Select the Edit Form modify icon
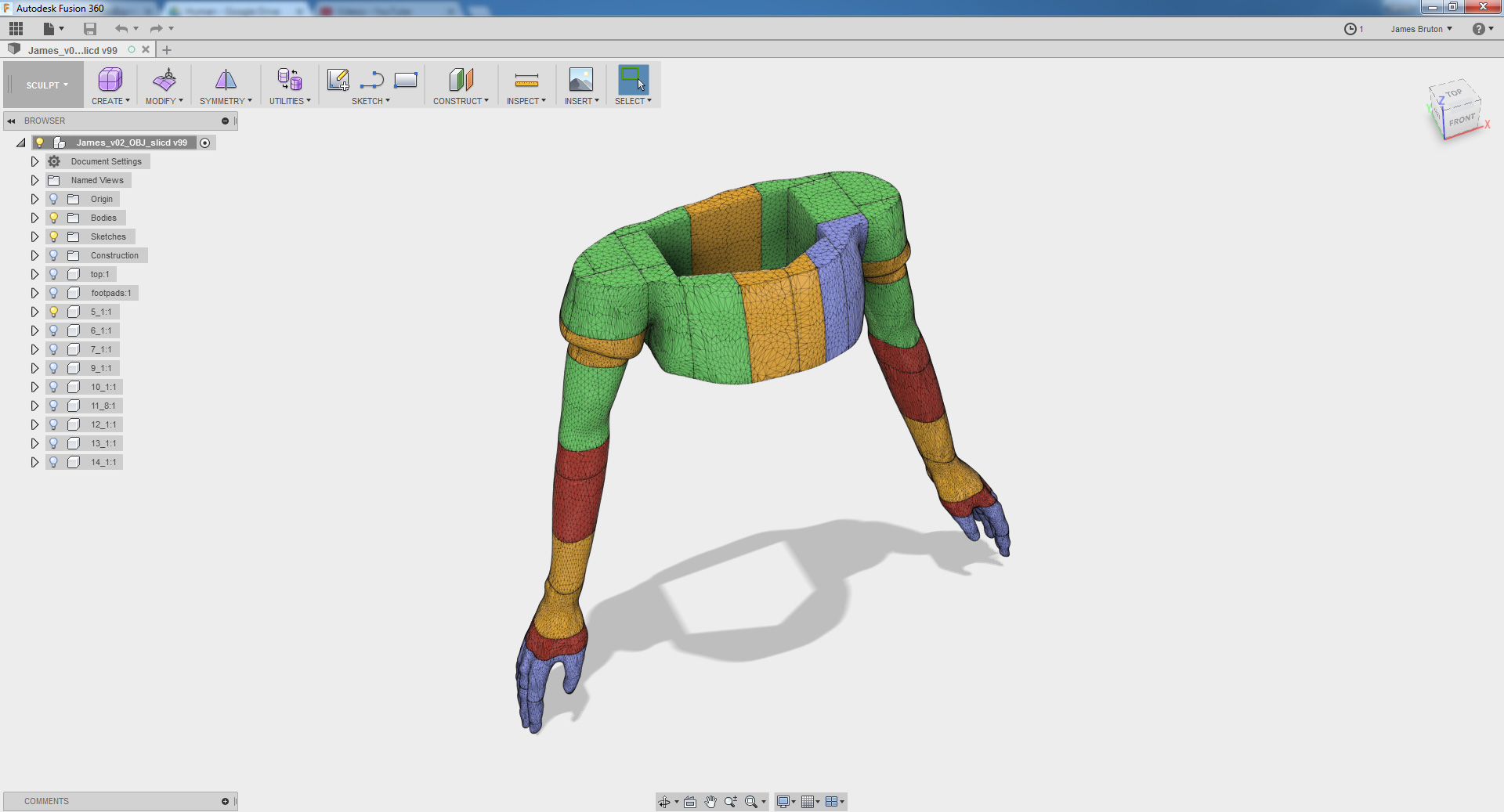1504x812 pixels. (x=164, y=80)
